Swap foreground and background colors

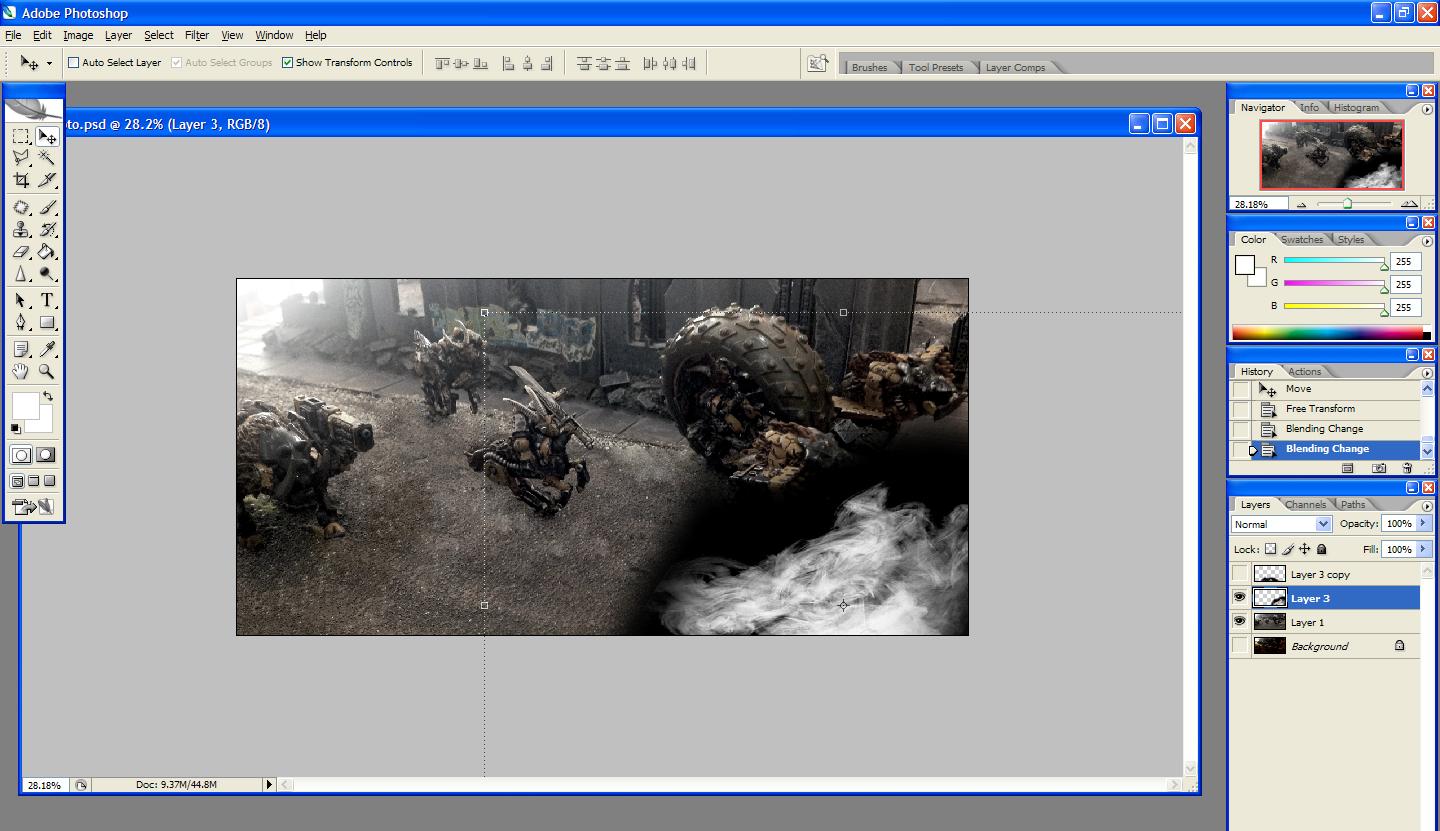(46, 397)
